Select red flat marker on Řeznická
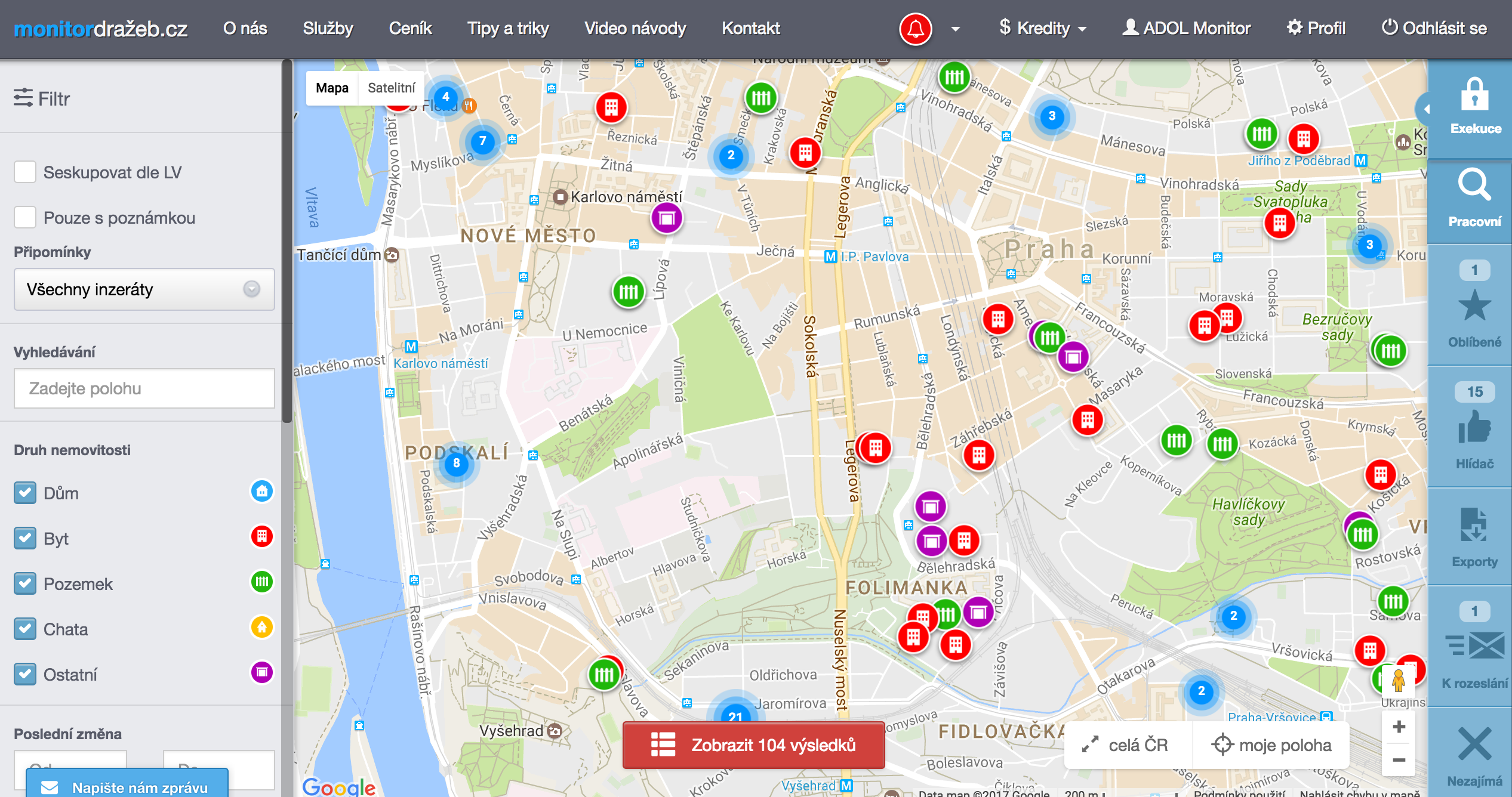1512x797 pixels. pyautogui.click(x=611, y=108)
